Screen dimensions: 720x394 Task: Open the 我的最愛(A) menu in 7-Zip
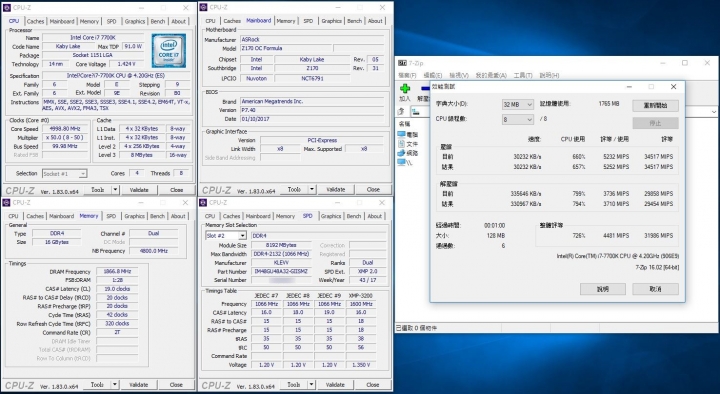pos(491,75)
